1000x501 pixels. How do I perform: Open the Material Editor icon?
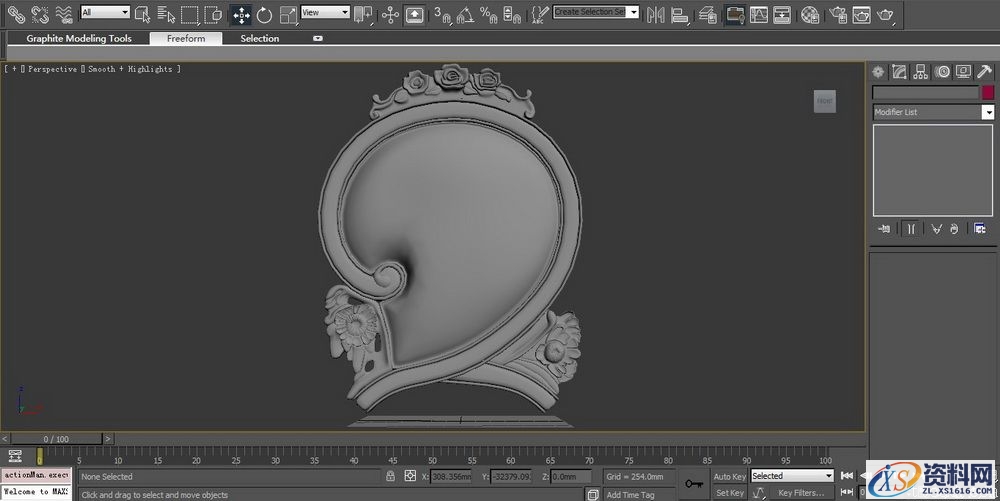click(x=810, y=14)
